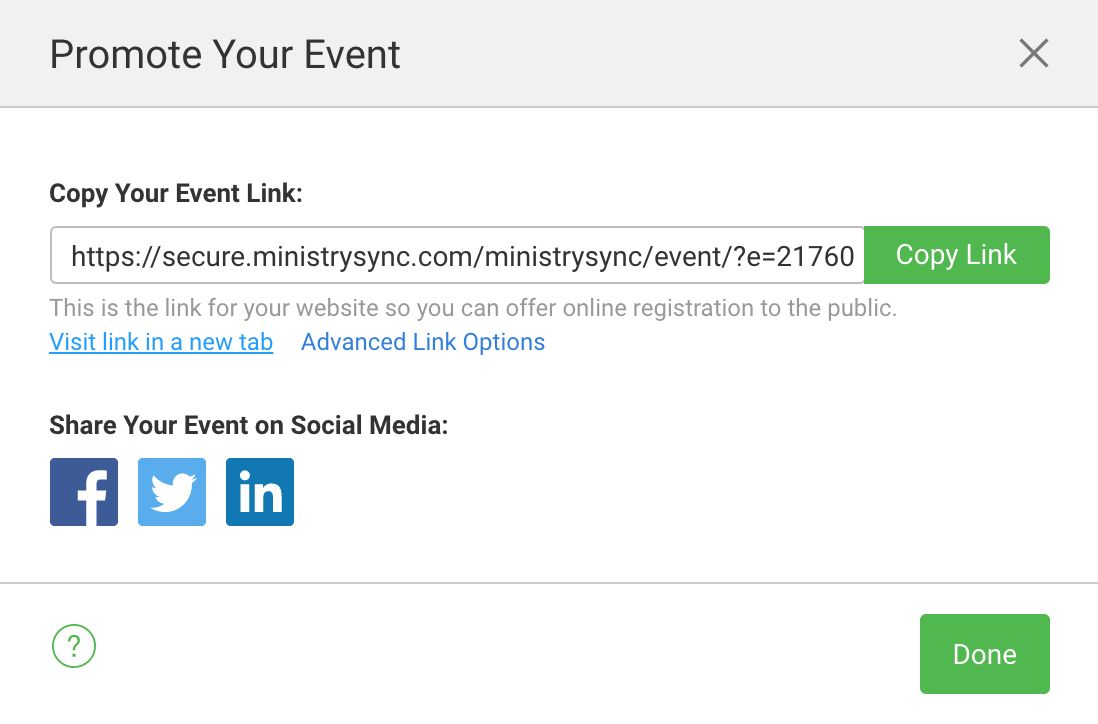Image resolution: width=1098 pixels, height=724 pixels.
Task: Show the advanced link options
Action: coord(423,342)
